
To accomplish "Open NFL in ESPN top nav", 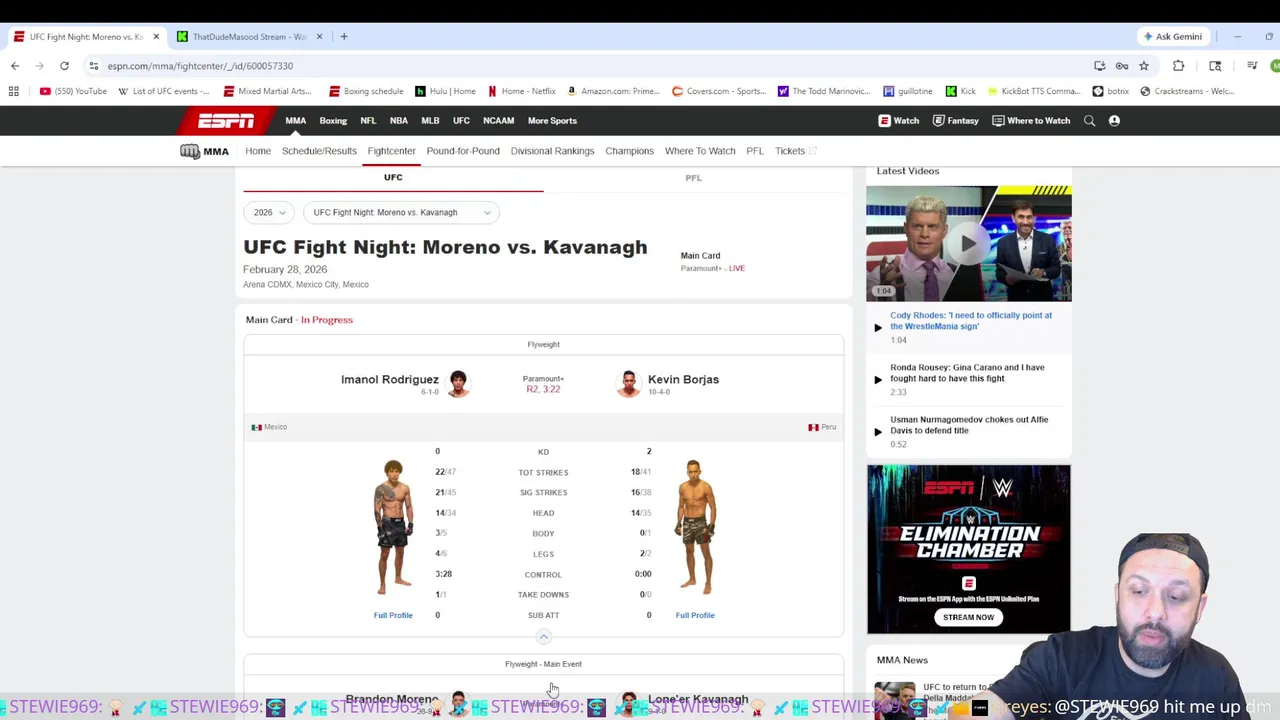I will click(x=368, y=121).
